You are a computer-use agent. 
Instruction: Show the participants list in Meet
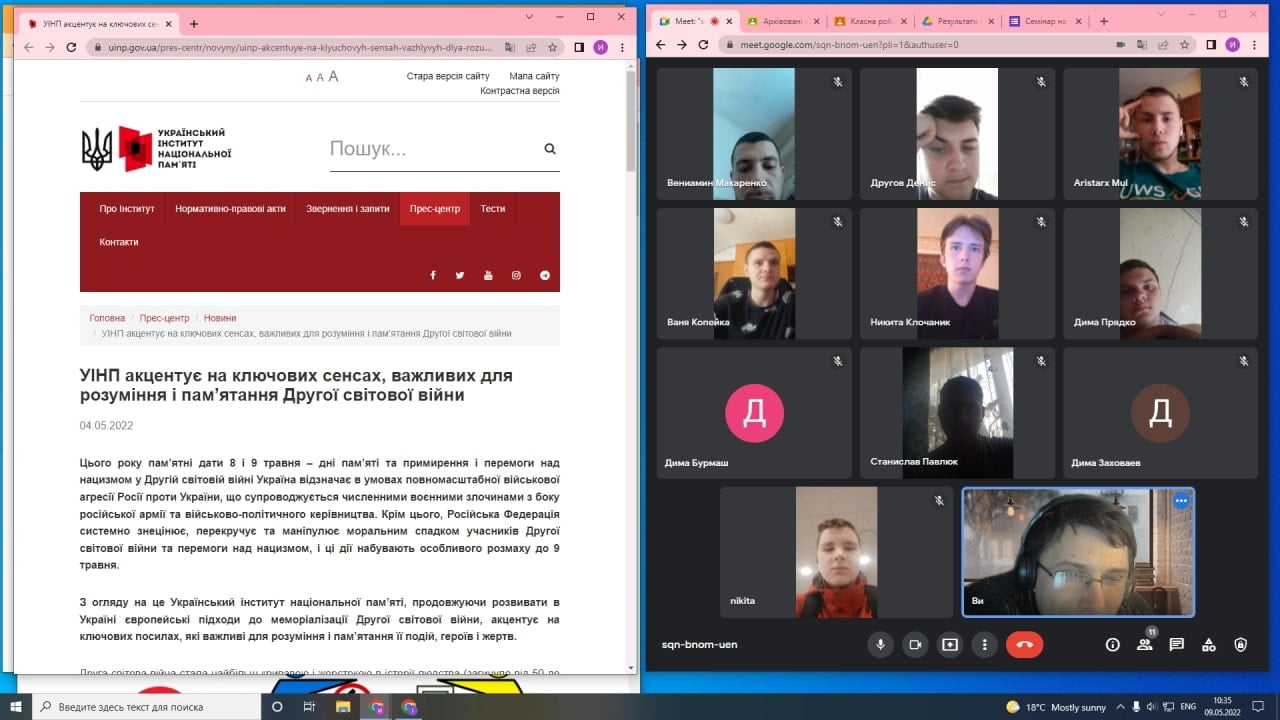[x=1144, y=645]
